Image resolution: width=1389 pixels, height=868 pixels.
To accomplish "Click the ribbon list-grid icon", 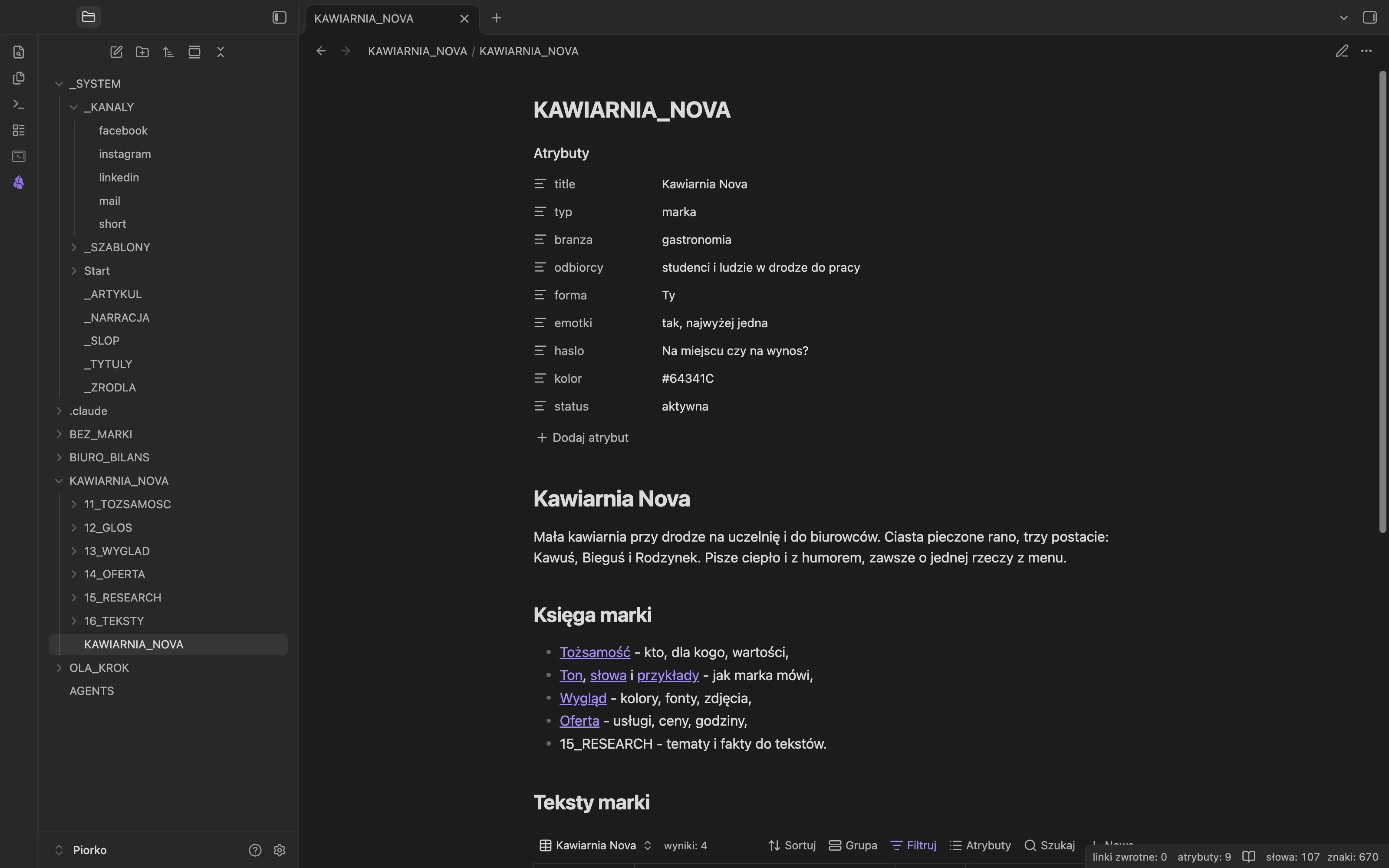I will click(x=18, y=130).
